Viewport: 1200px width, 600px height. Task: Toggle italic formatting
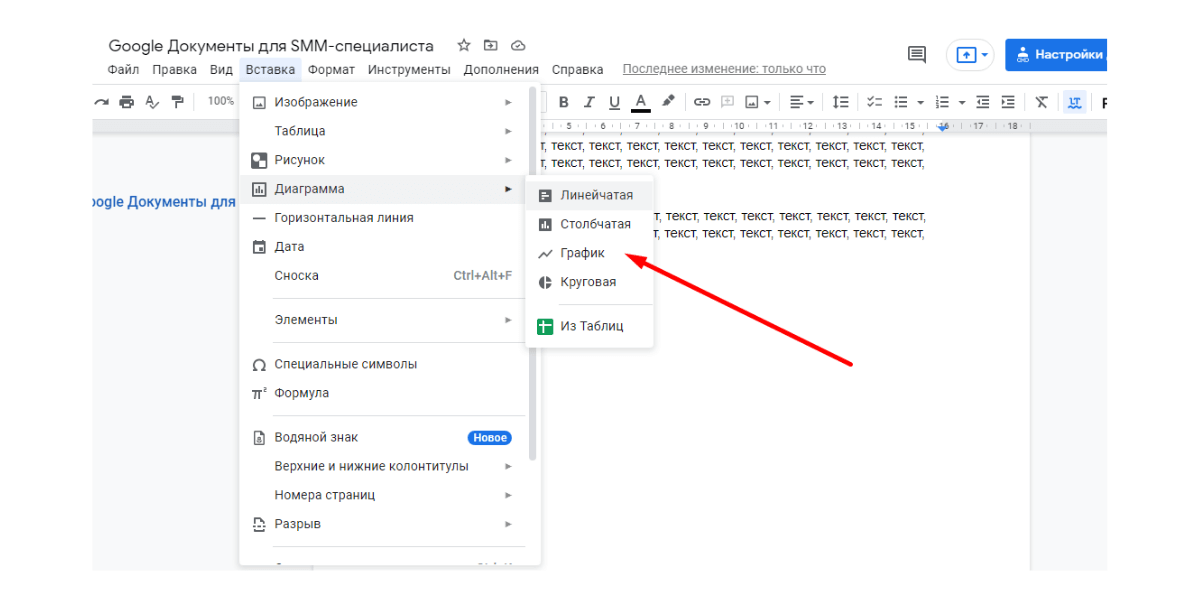click(589, 102)
